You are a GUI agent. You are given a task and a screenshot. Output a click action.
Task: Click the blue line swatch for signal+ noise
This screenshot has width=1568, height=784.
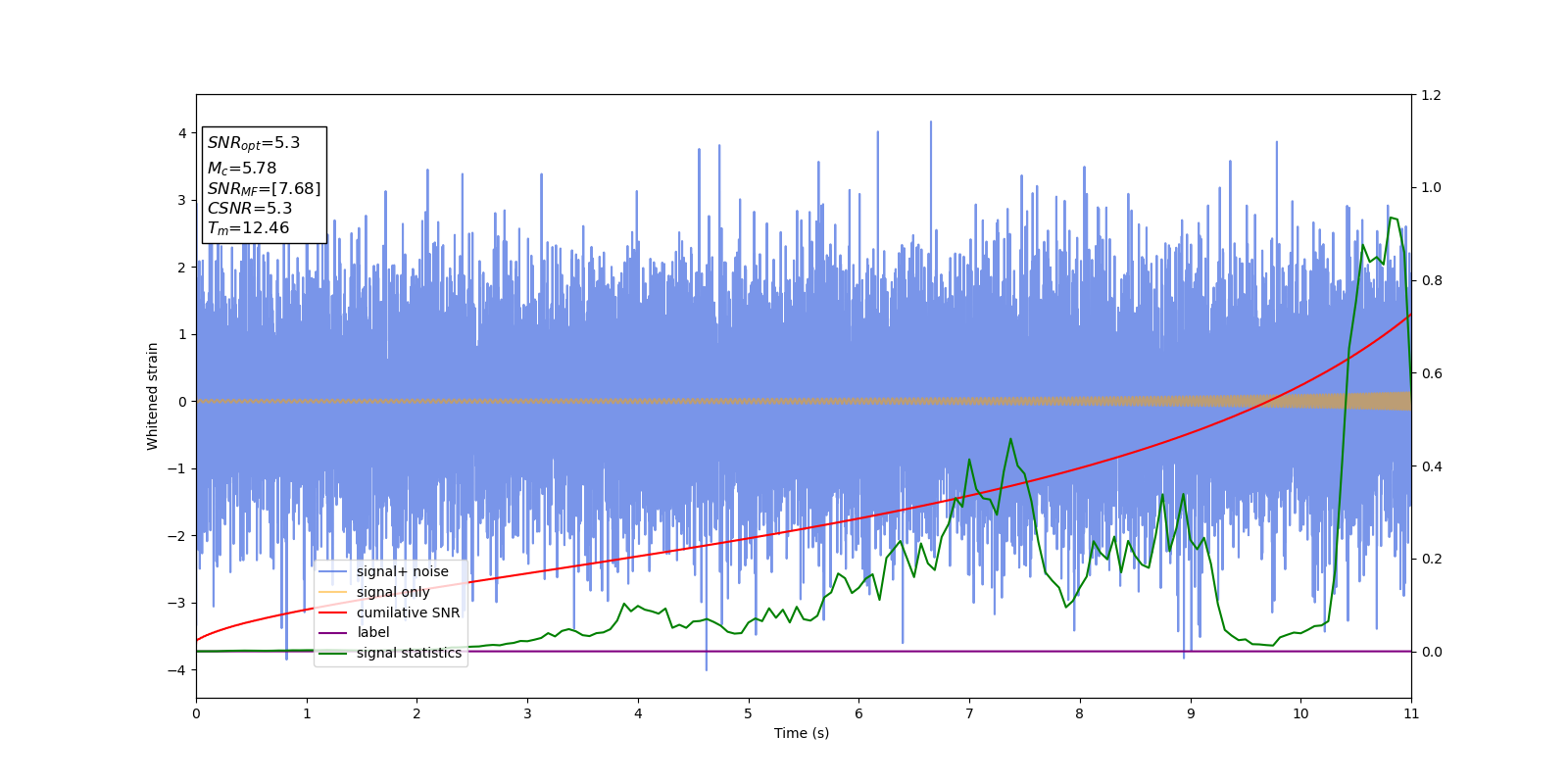333,571
